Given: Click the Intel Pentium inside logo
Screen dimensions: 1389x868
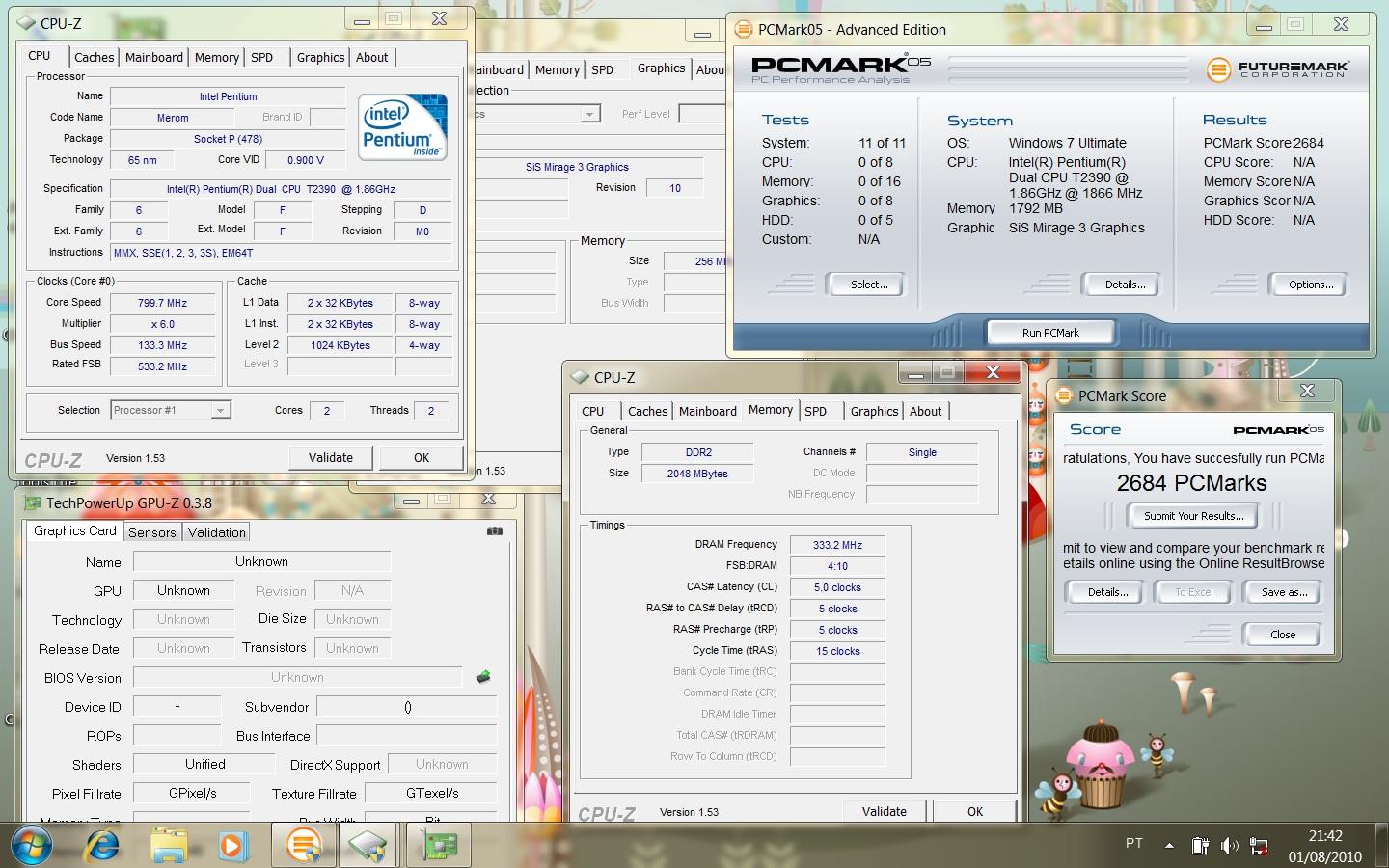Looking at the screenshot, I should [x=404, y=125].
